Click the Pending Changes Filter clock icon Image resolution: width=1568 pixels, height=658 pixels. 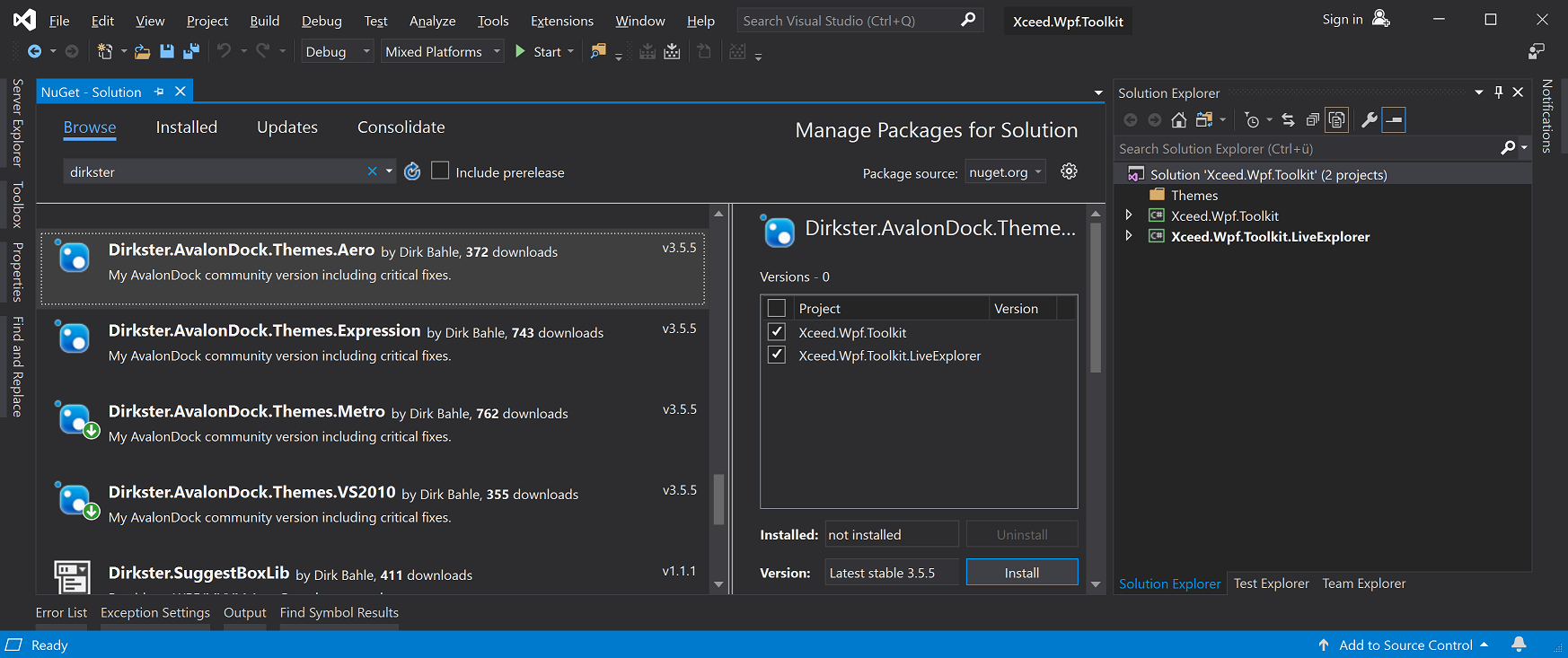click(x=1252, y=119)
